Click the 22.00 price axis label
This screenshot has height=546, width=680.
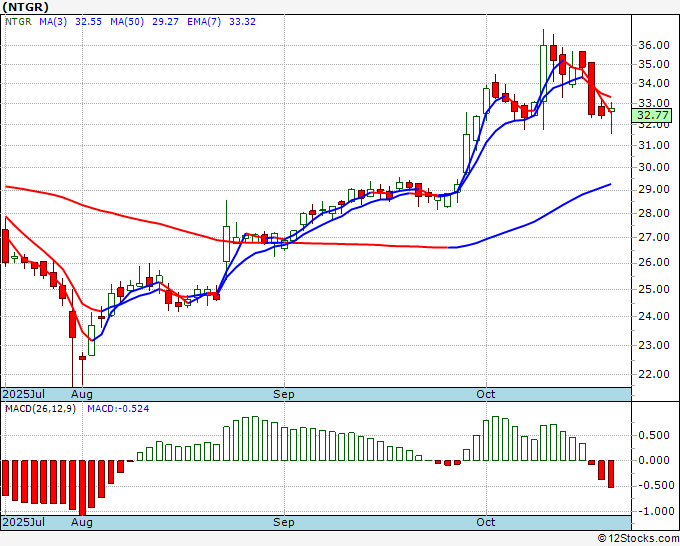[654, 374]
